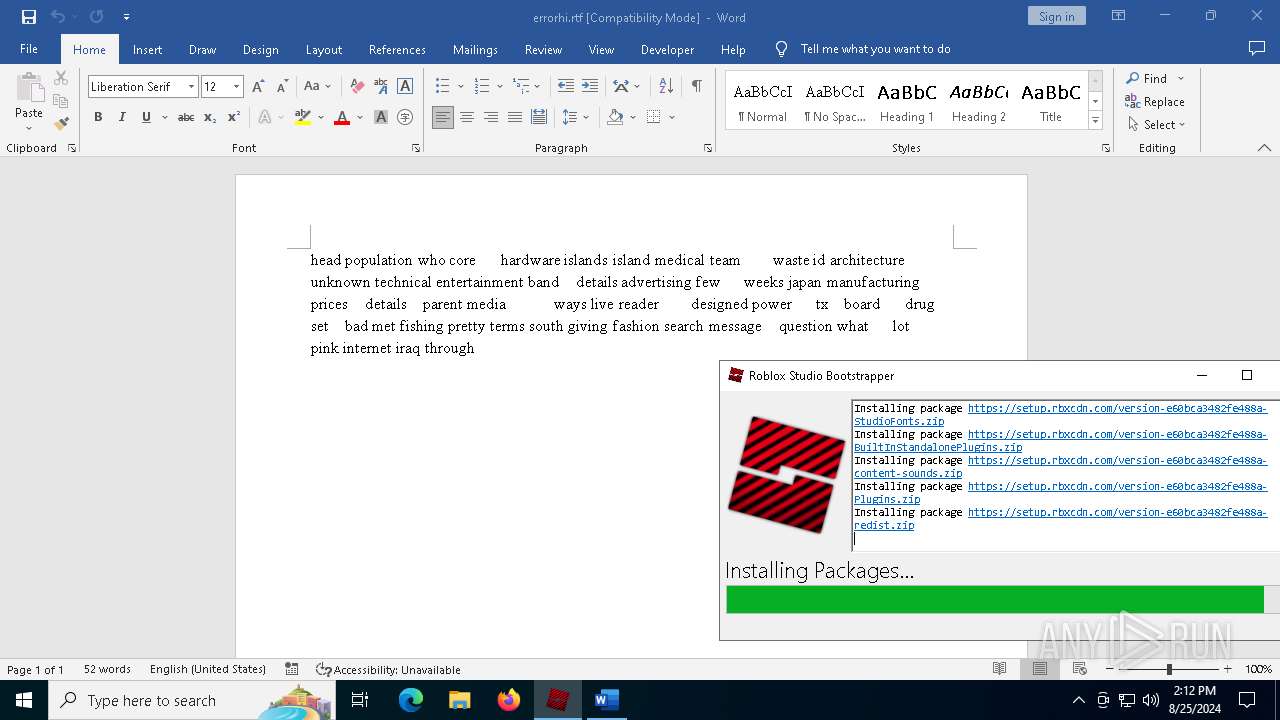Toggle Italic formatting
Screen dimensions: 1280x720
click(122, 117)
